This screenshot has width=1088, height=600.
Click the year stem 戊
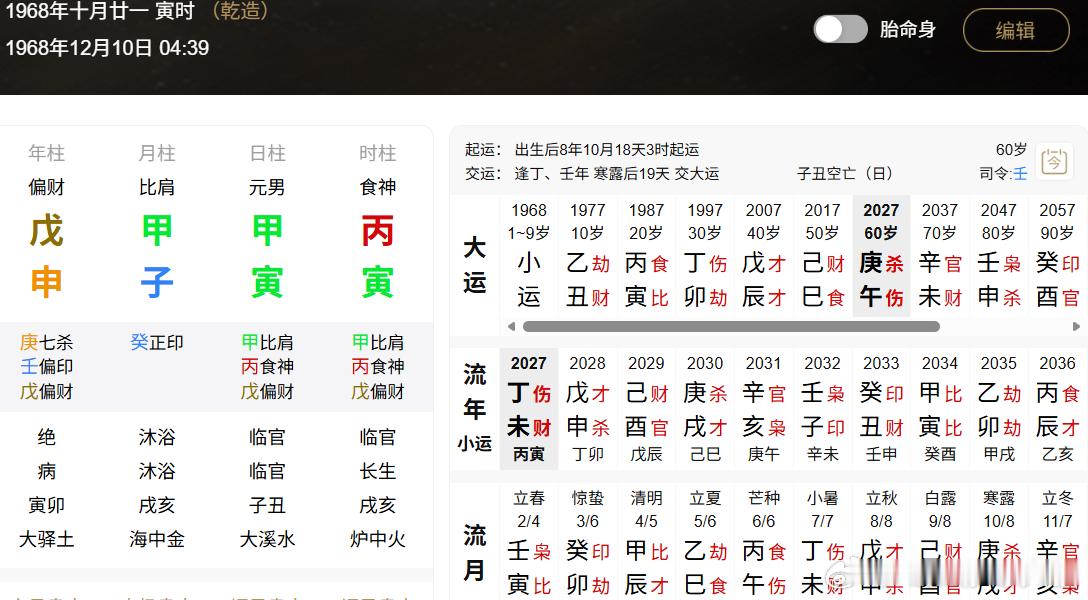pyautogui.click(x=46, y=231)
